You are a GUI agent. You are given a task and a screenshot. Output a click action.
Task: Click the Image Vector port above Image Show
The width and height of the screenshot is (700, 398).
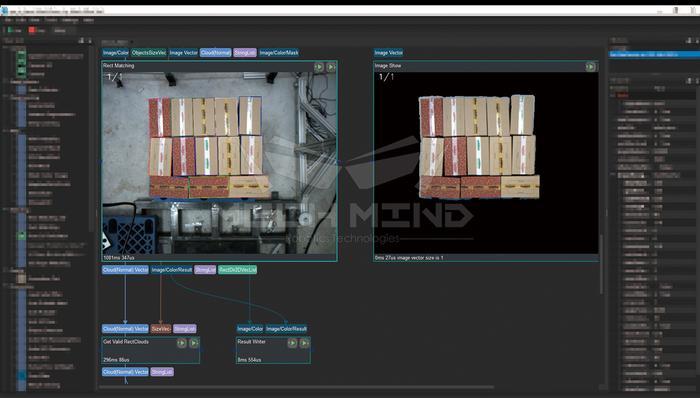[x=388, y=53]
